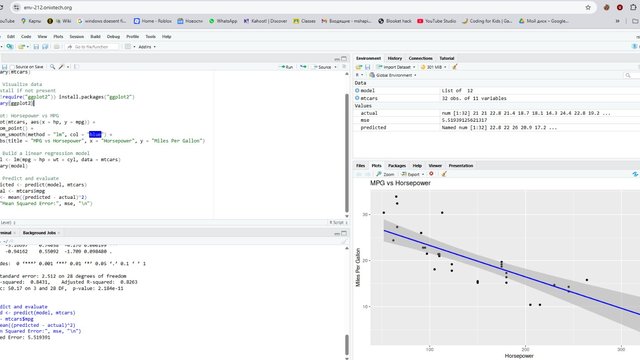Open the YouTube Studio bookmark
Viewport: 640px width, 360px height.
click(x=436, y=21)
